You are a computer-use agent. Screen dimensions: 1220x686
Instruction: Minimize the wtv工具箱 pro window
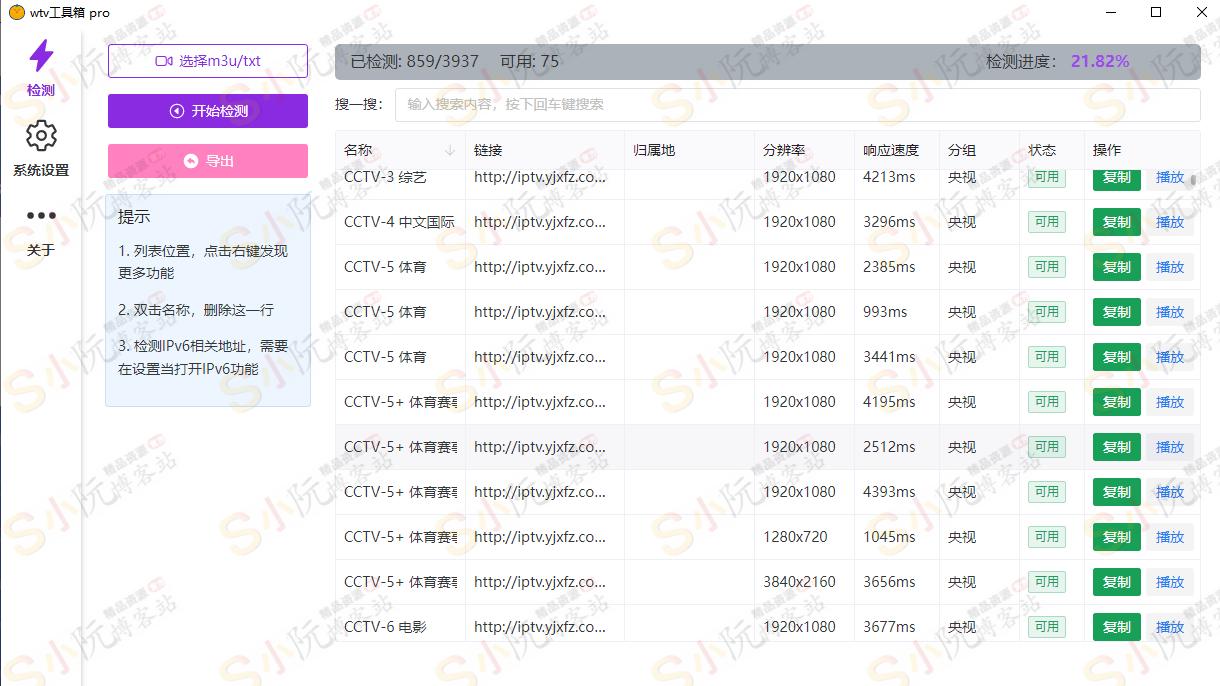(x=1113, y=13)
